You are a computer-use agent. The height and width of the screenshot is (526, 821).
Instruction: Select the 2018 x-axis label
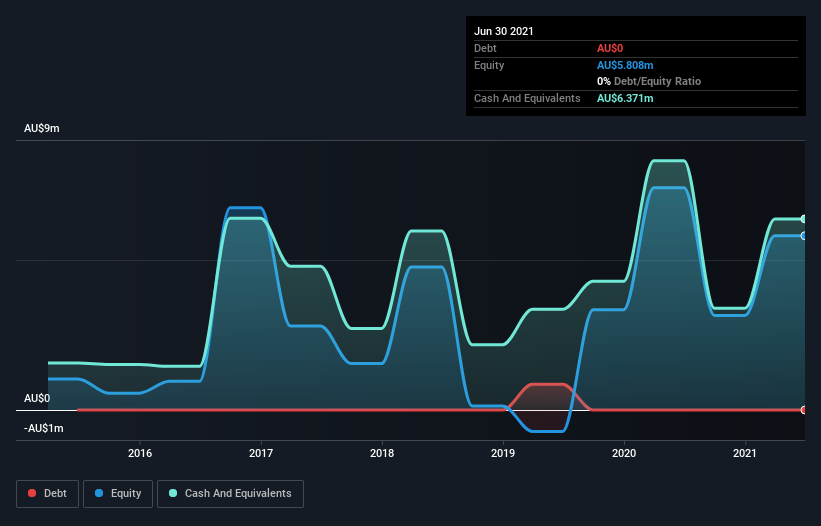tap(382, 453)
